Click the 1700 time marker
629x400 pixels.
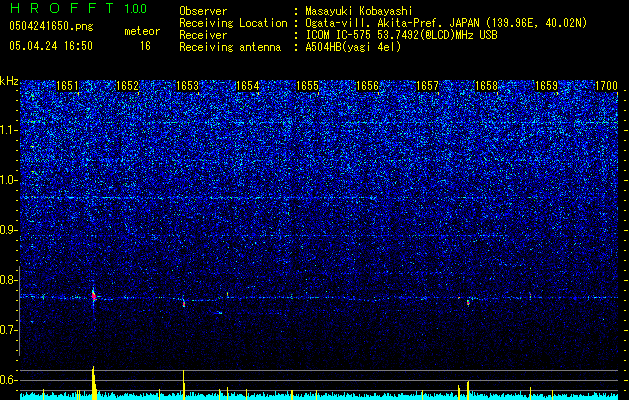pos(606,86)
